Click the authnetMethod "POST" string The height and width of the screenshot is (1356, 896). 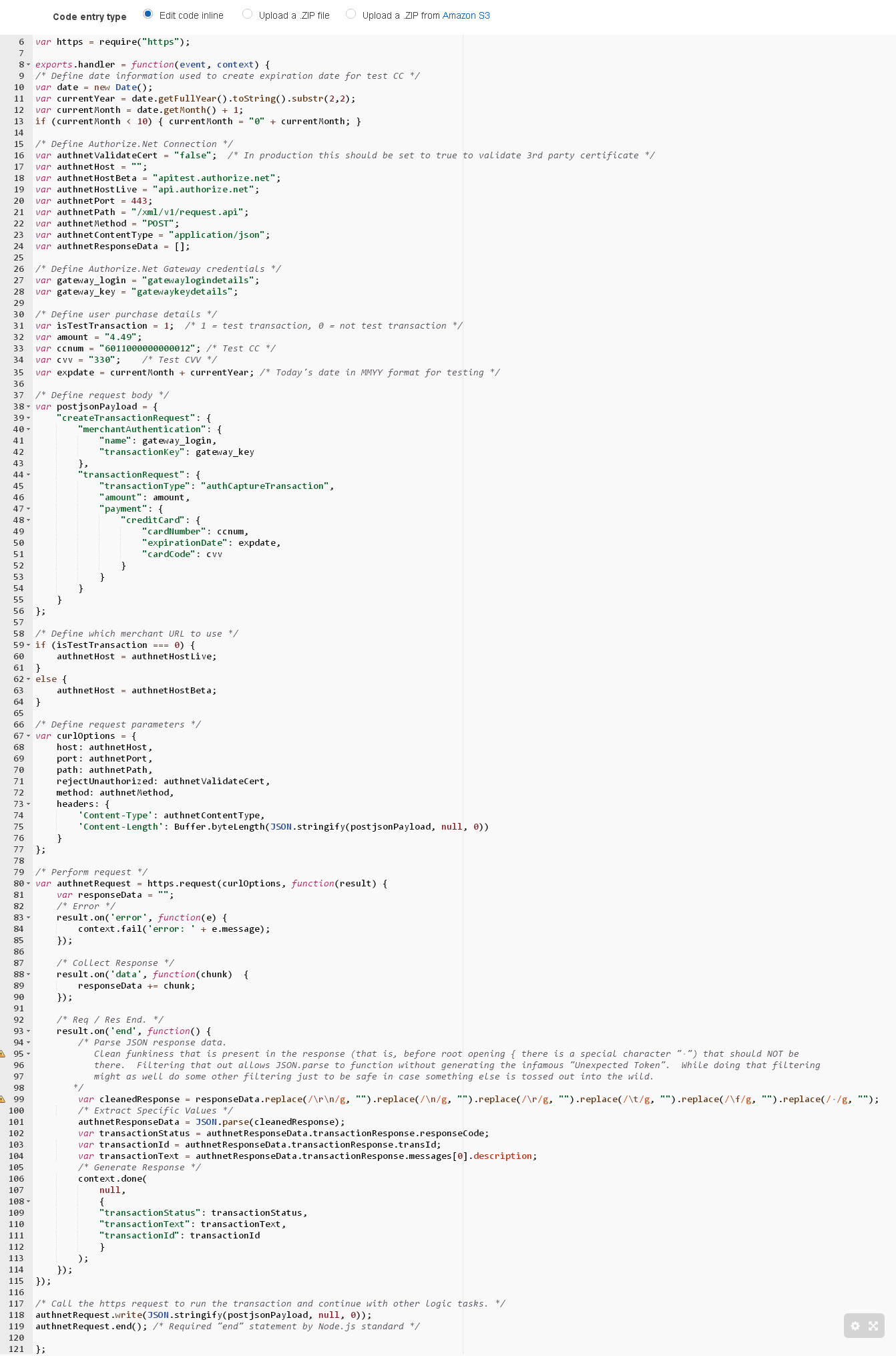[158, 223]
